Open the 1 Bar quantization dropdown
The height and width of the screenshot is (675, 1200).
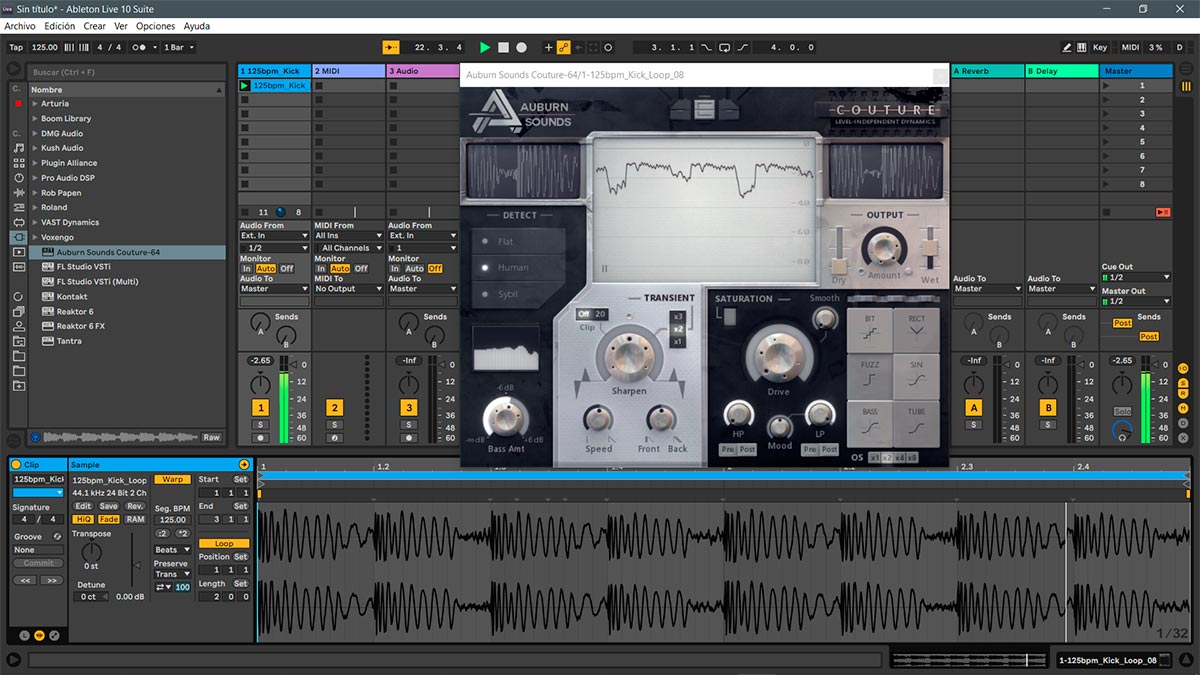(179, 47)
